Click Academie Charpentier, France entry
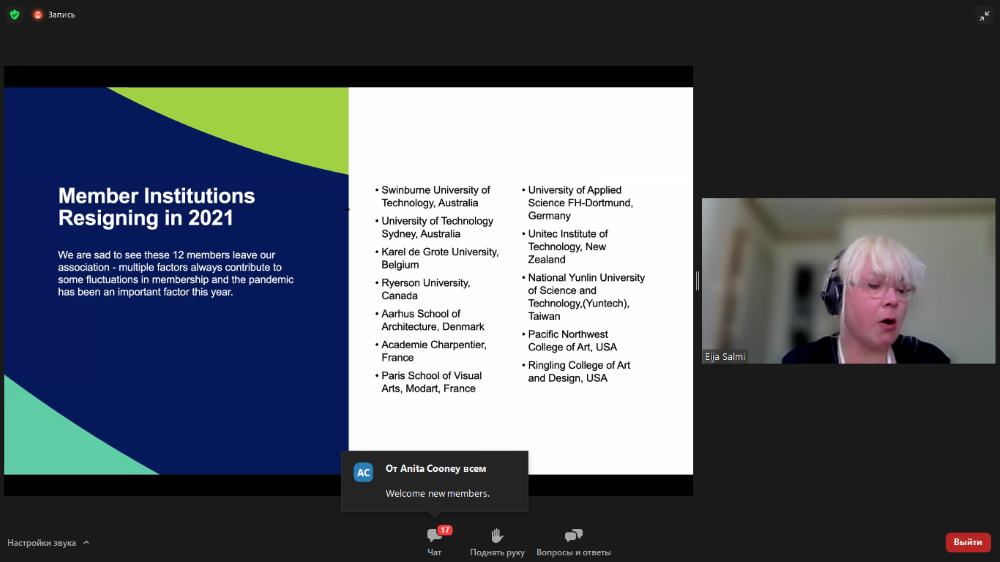This screenshot has height=562, width=1000. (x=433, y=351)
